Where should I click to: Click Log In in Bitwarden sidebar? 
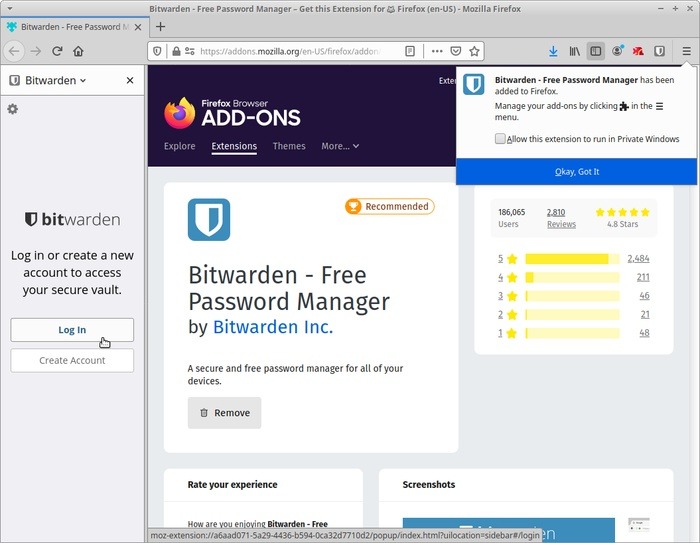[x=72, y=330]
